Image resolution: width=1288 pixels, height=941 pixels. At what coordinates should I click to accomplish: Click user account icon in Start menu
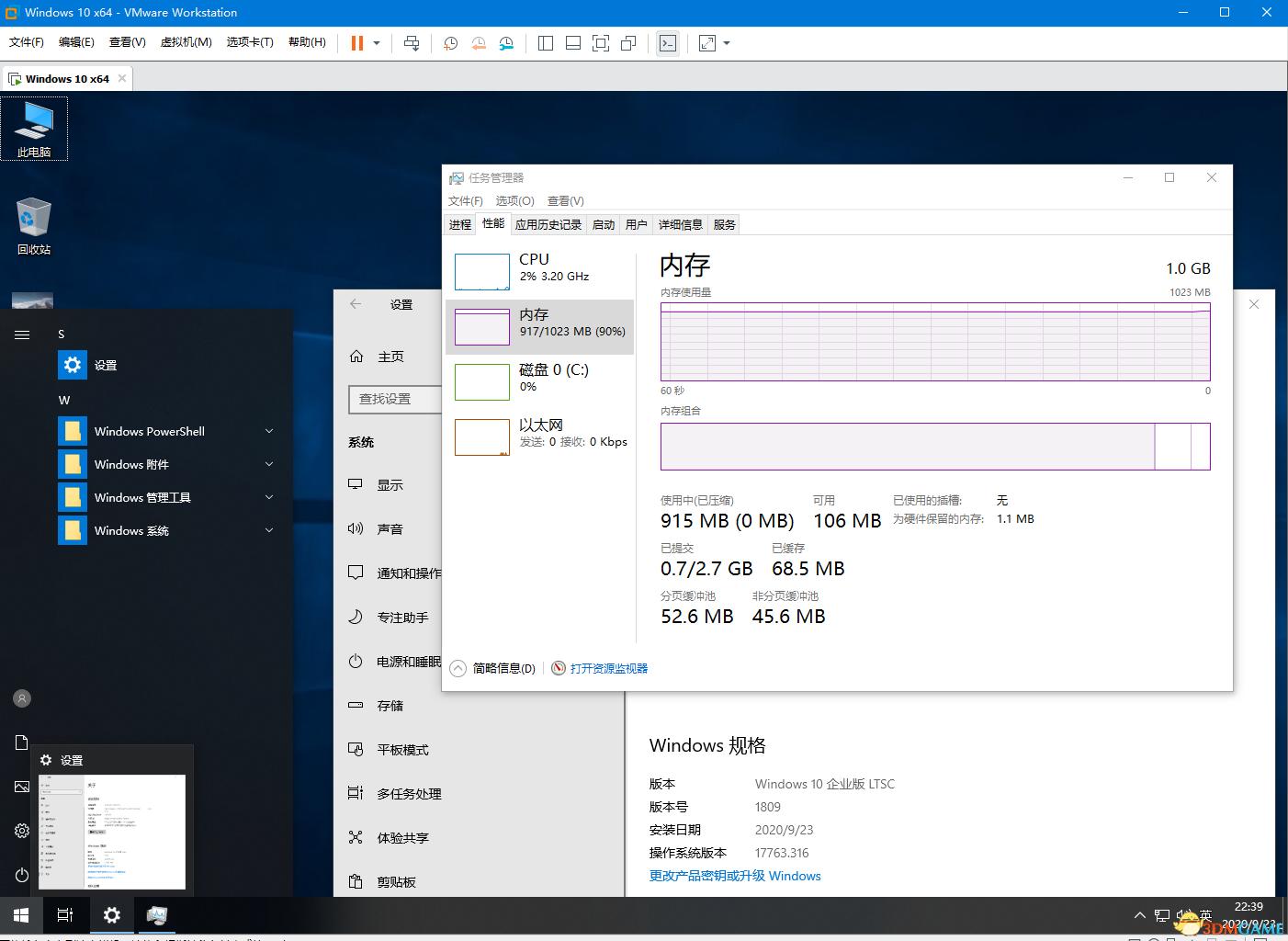point(22,698)
